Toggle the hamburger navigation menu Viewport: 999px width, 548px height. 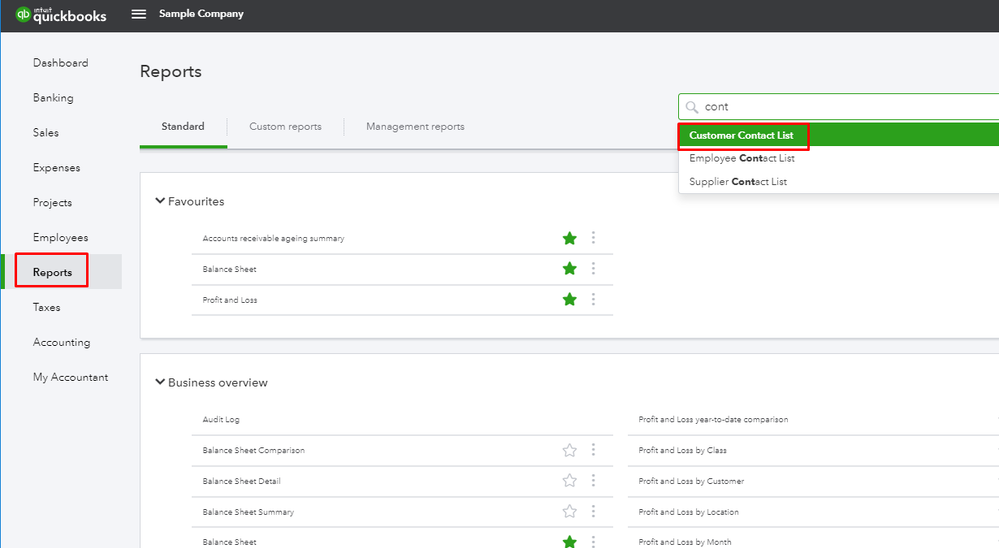pos(139,14)
